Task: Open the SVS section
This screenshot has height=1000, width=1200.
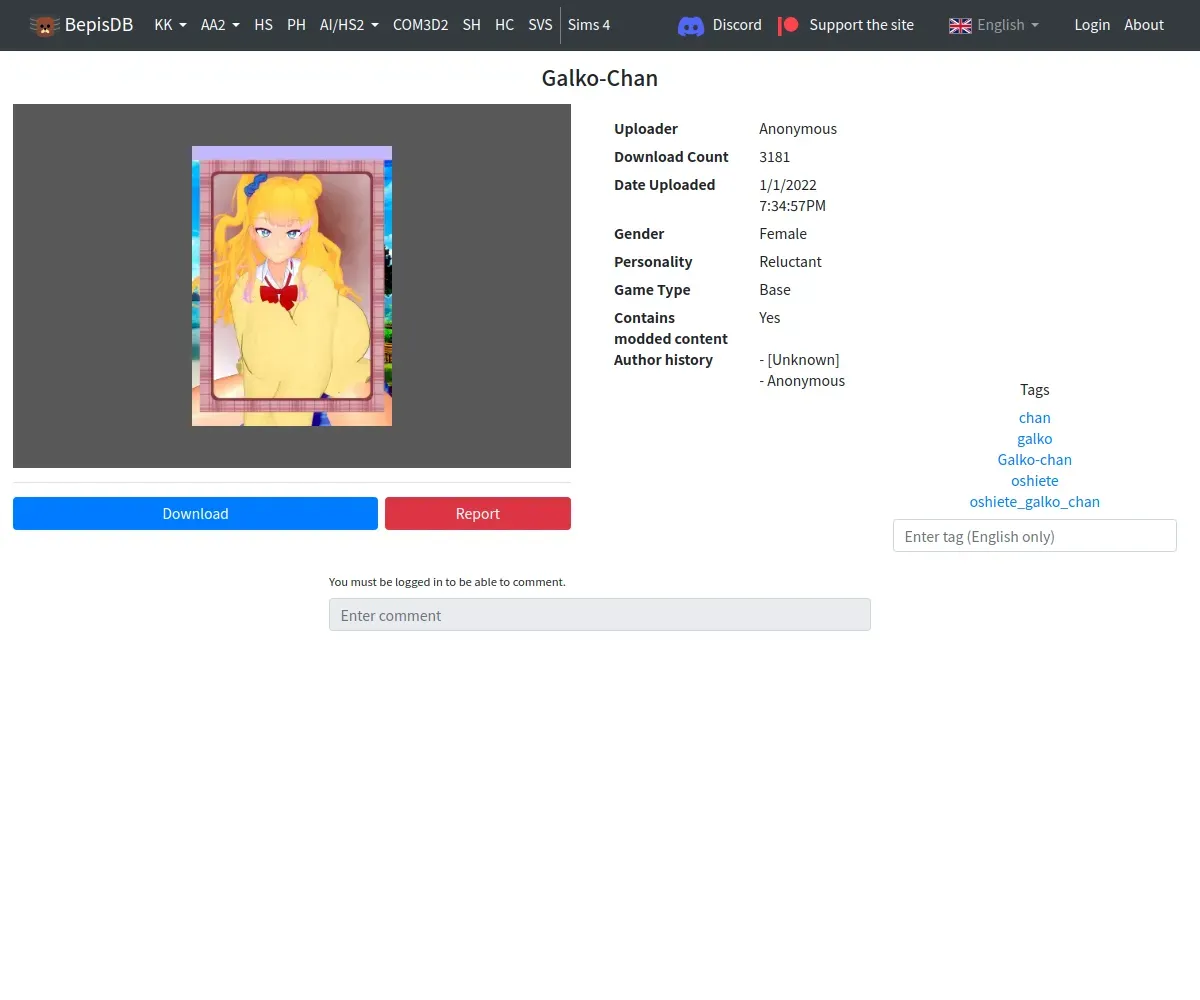Action: [x=540, y=25]
